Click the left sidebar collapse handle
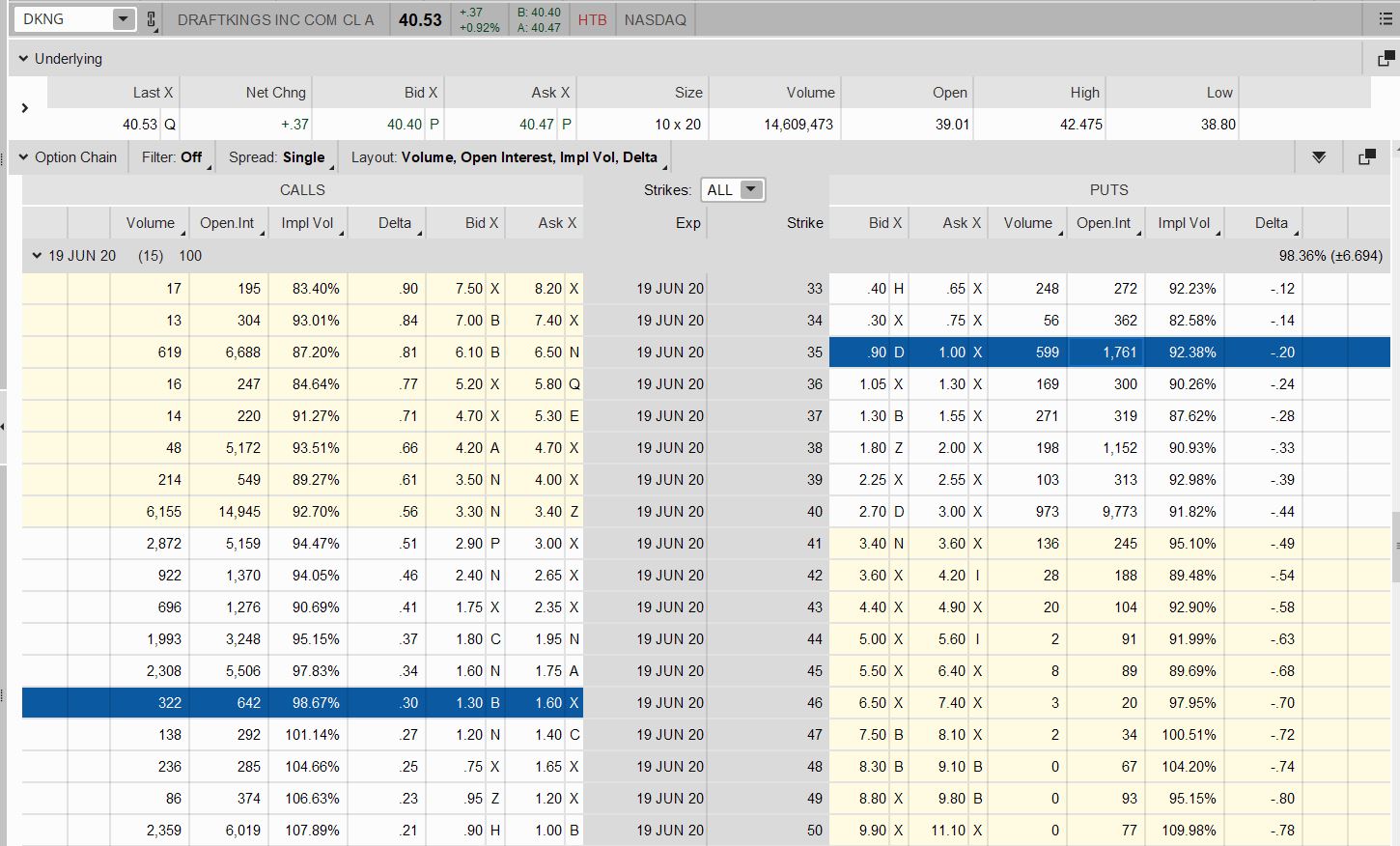1400x846 pixels. coord(3,426)
